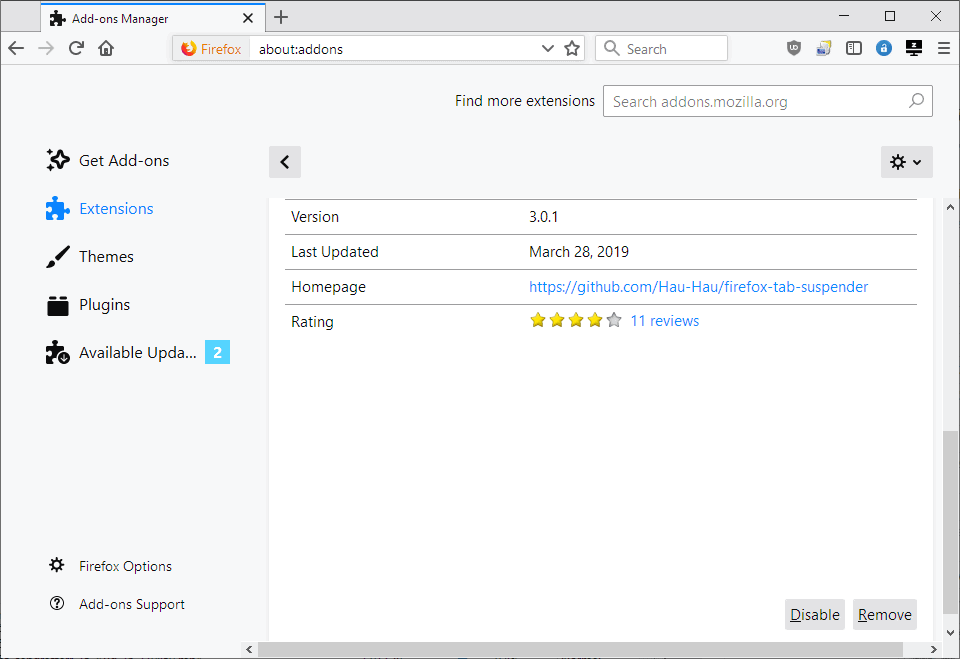Go back with the browser back arrow
The height and width of the screenshot is (659, 960).
[x=17, y=48]
